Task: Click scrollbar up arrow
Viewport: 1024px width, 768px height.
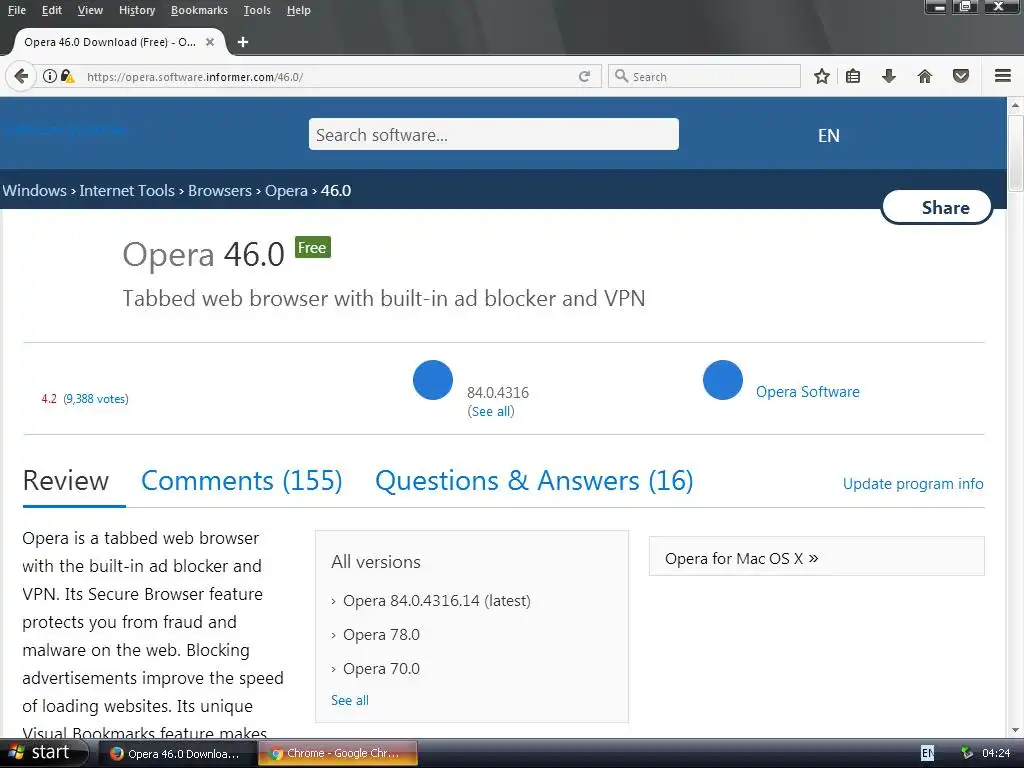Action: click(x=1016, y=104)
